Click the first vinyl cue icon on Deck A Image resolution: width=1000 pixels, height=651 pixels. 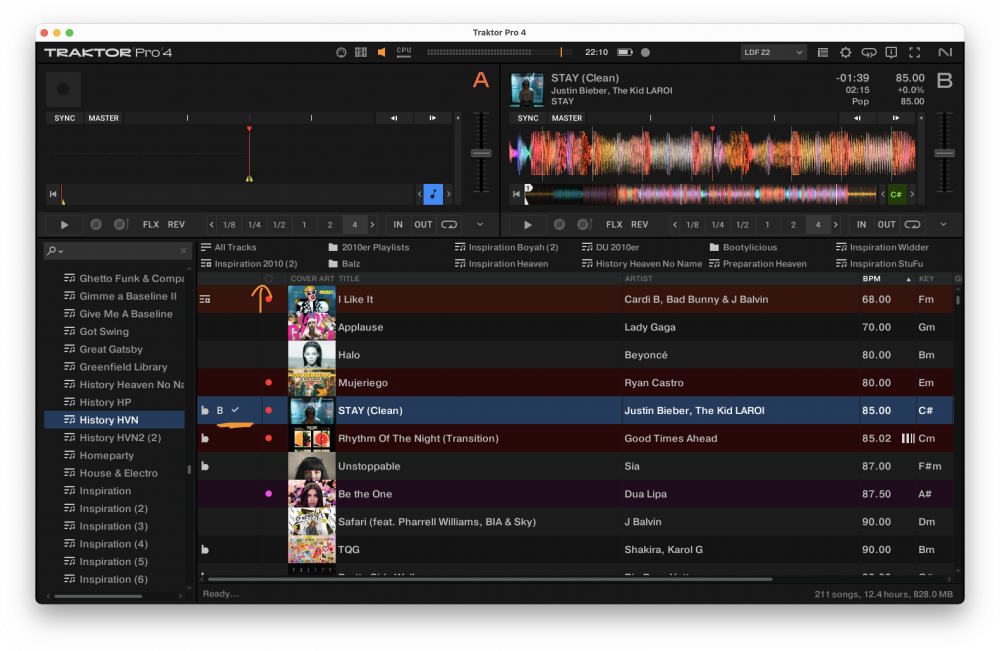pyautogui.click(x=96, y=224)
